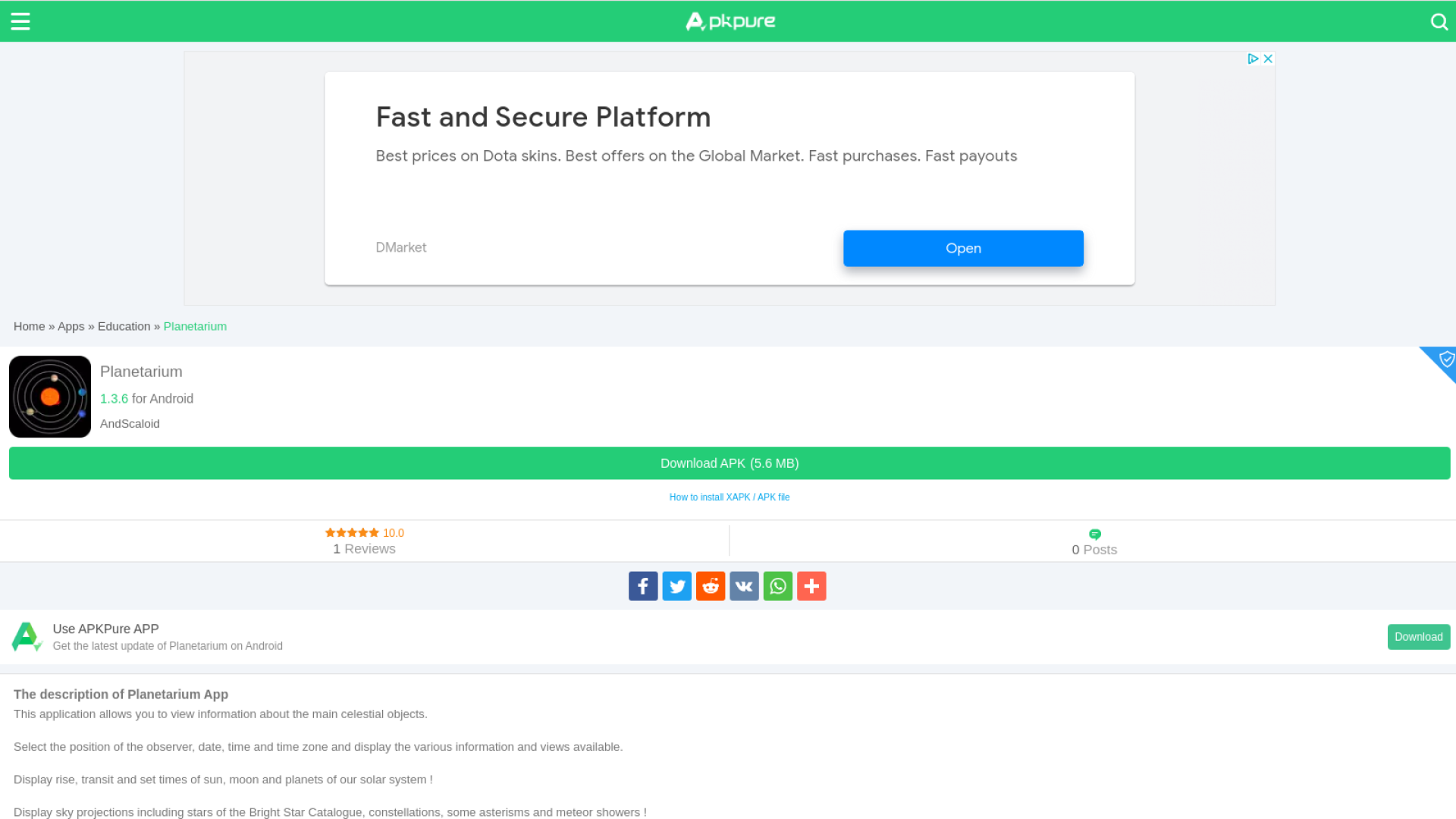The height and width of the screenshot is (819, 1456).
Task: Share on Twitter
Action: point(676,586)
